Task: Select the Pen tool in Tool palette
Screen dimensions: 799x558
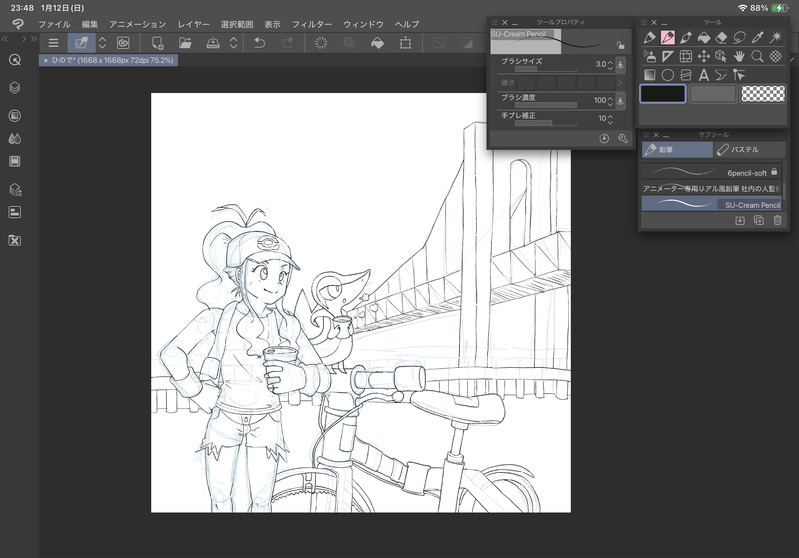Action: click(x=649, y=37)
